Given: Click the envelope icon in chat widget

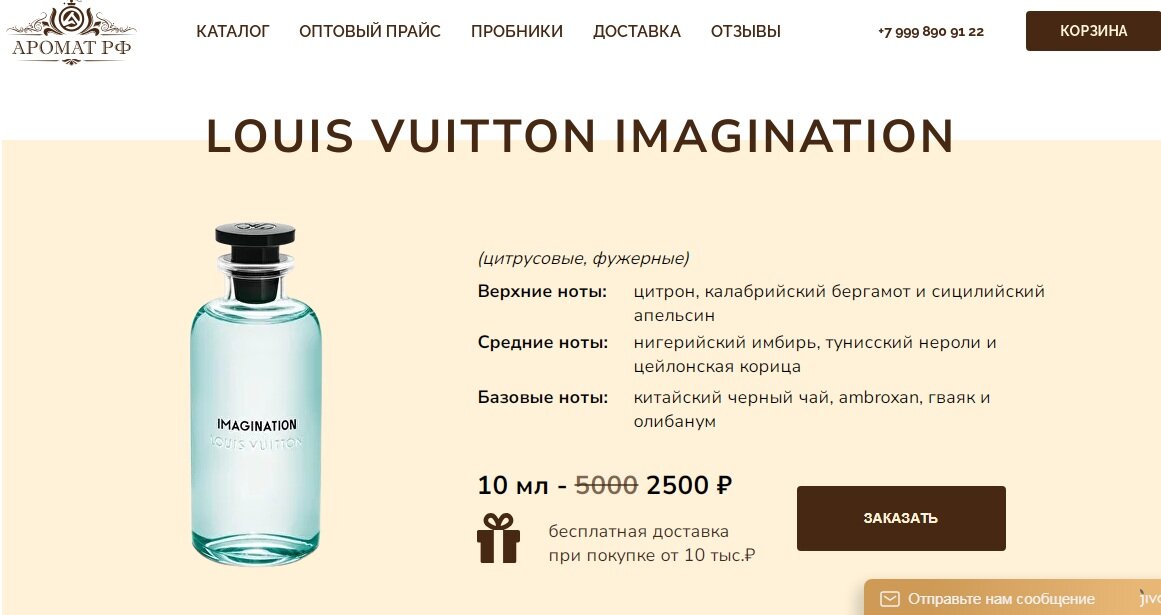Looking at the screenshot, I should [x=889, y=599].
